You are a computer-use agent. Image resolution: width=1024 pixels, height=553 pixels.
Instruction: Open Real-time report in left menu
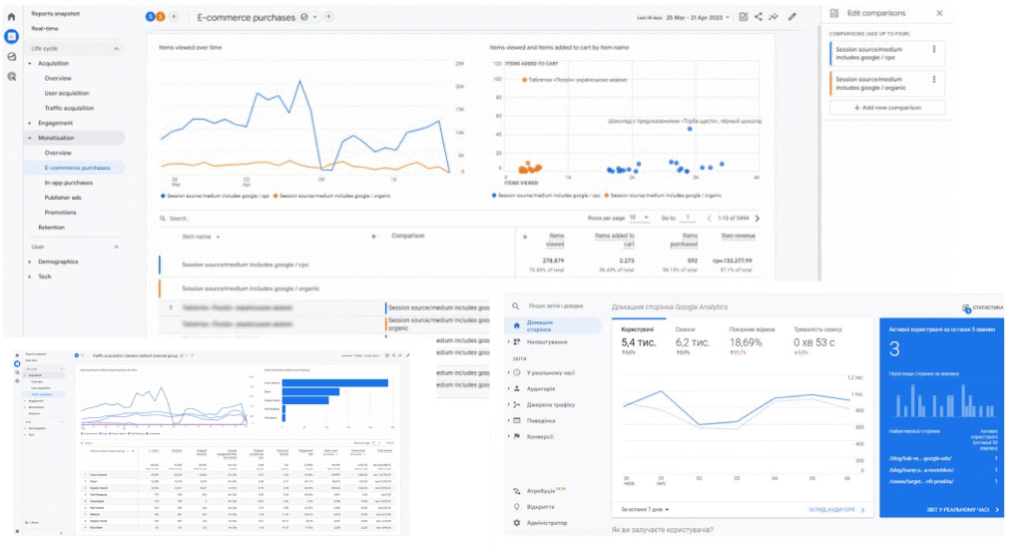click(x=45, y=29)
